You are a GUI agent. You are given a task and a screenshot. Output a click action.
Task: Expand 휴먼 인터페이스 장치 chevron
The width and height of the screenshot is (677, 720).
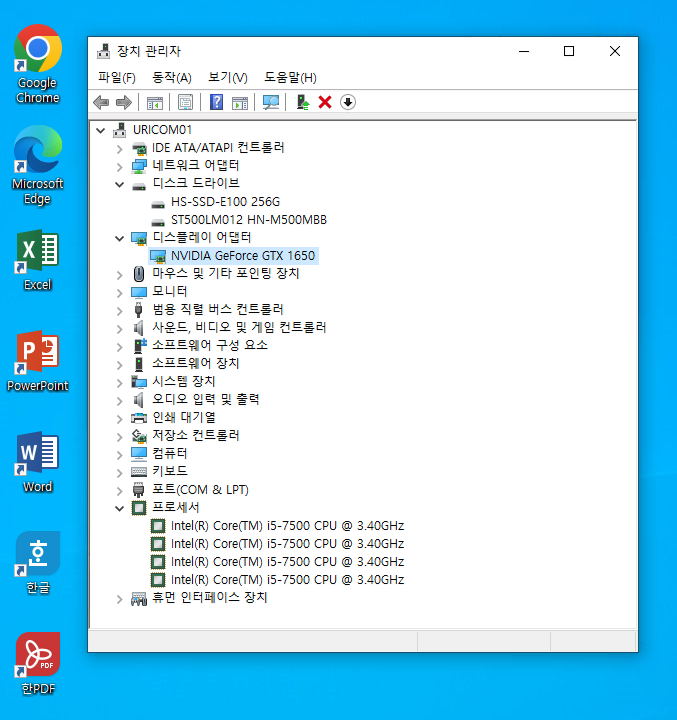tap(119, 599)
